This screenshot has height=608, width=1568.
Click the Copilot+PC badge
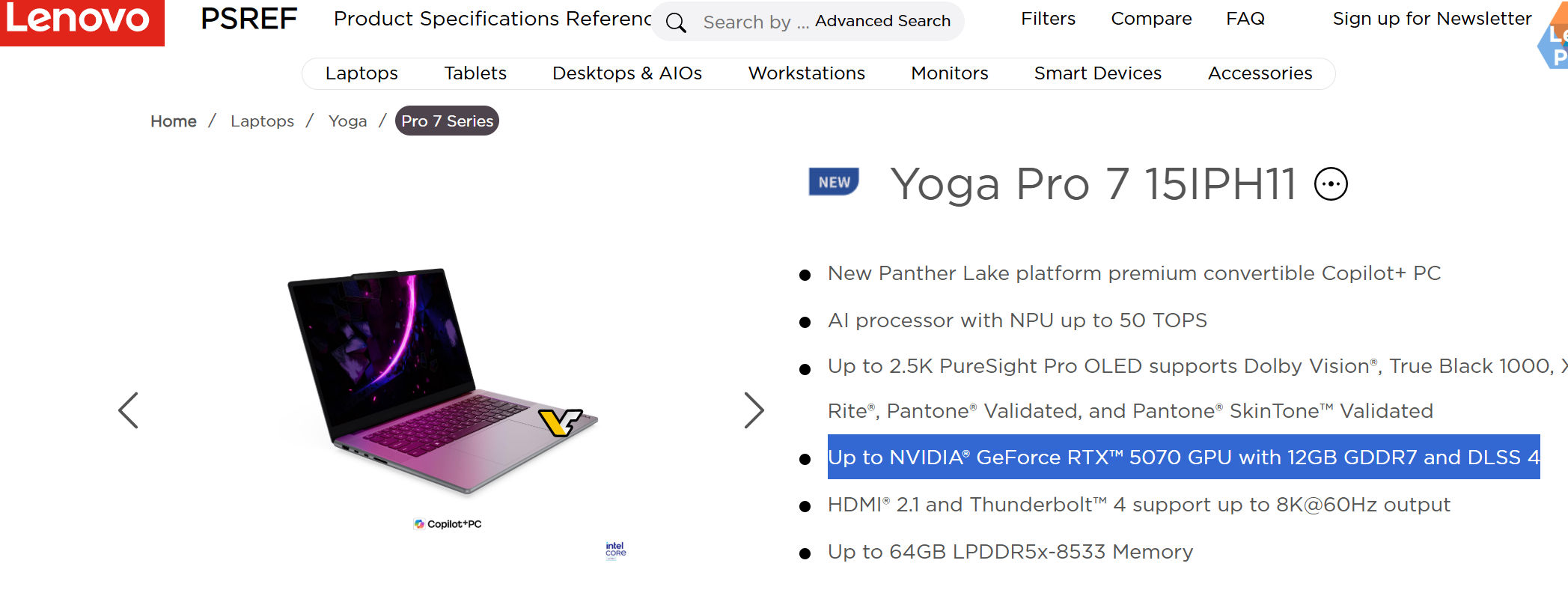point(448,524)
